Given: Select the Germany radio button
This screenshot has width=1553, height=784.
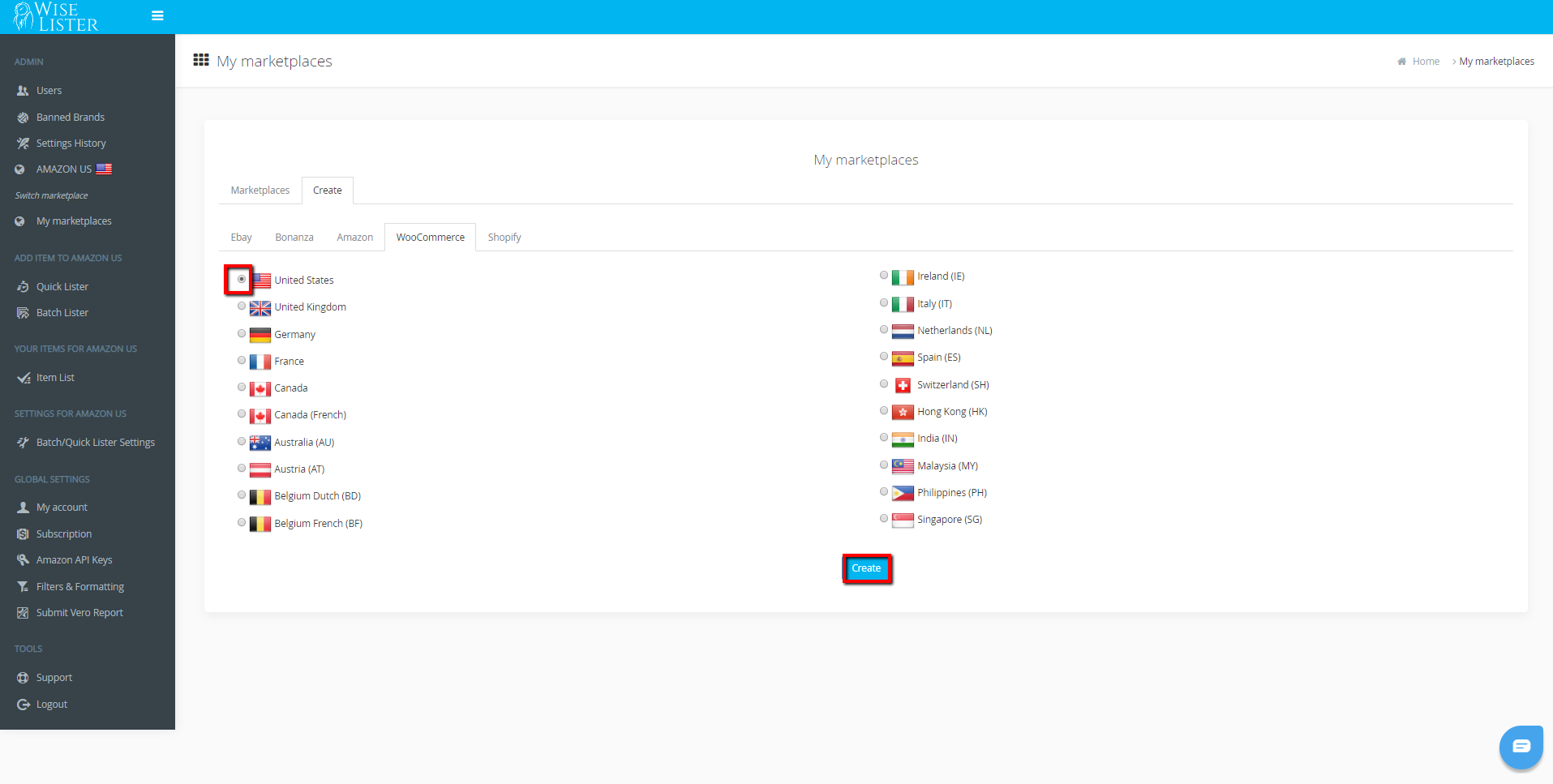Looking at the screenshot, I should [x=242, y=333].
